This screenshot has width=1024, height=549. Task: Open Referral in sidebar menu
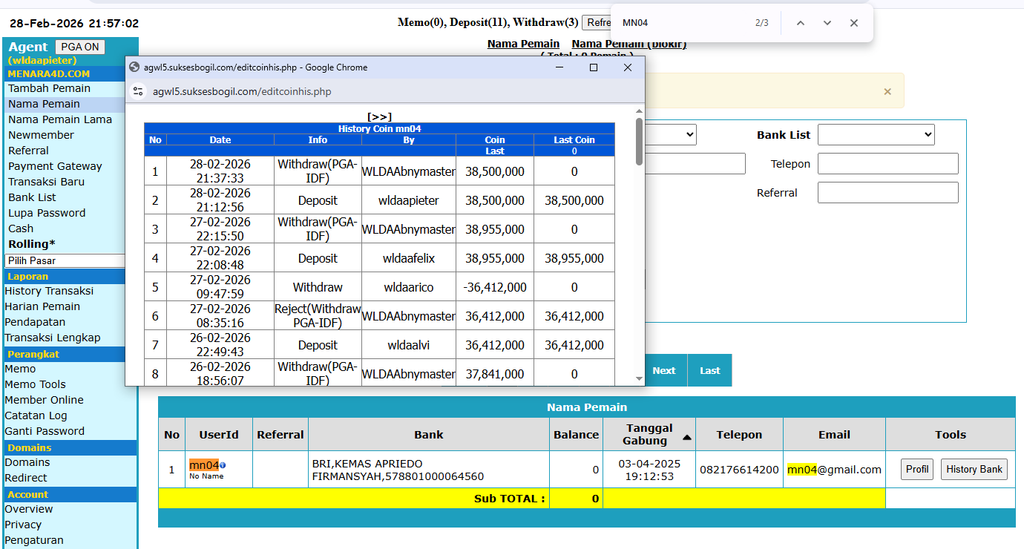28,151
